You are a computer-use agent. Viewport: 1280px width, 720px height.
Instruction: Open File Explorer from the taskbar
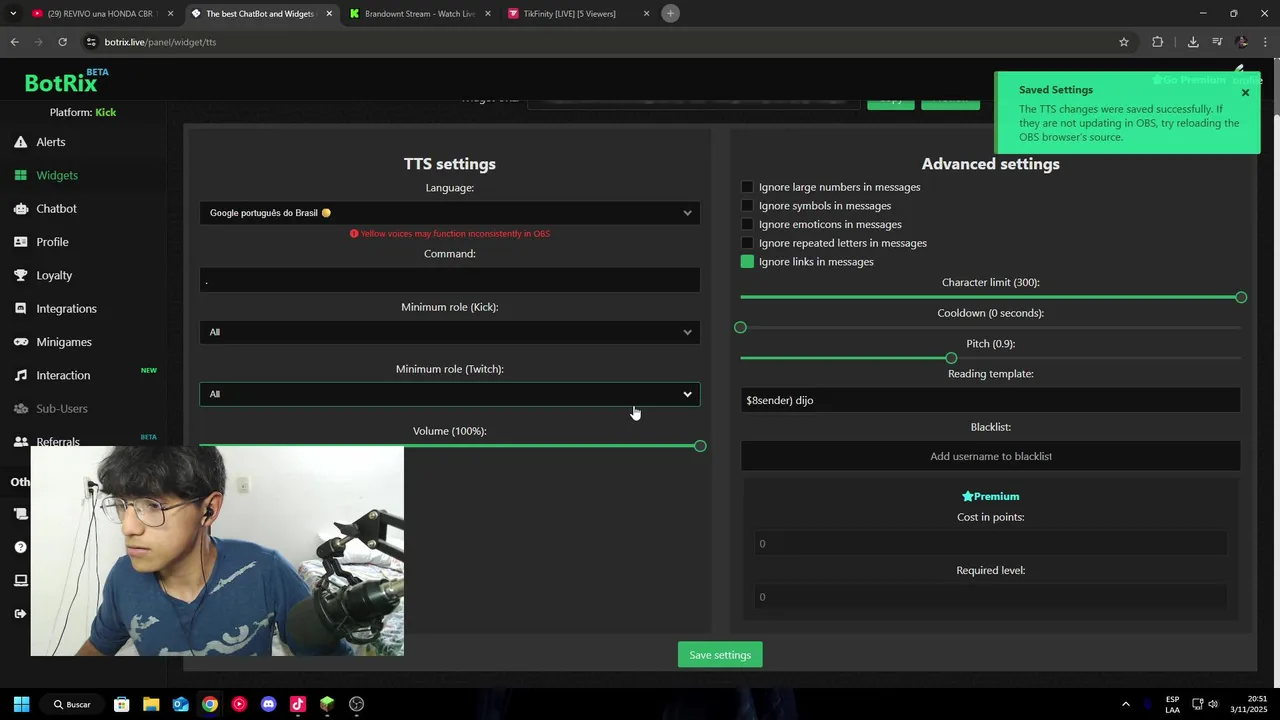coord(151,704)
